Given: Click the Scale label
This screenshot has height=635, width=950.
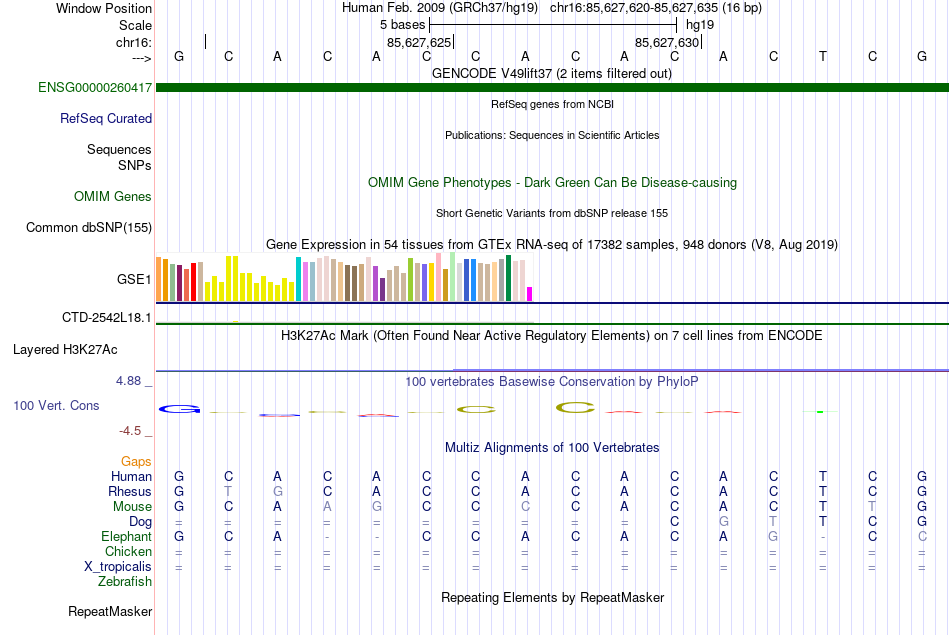Looking at the screenshot, I should pos(135,25).
